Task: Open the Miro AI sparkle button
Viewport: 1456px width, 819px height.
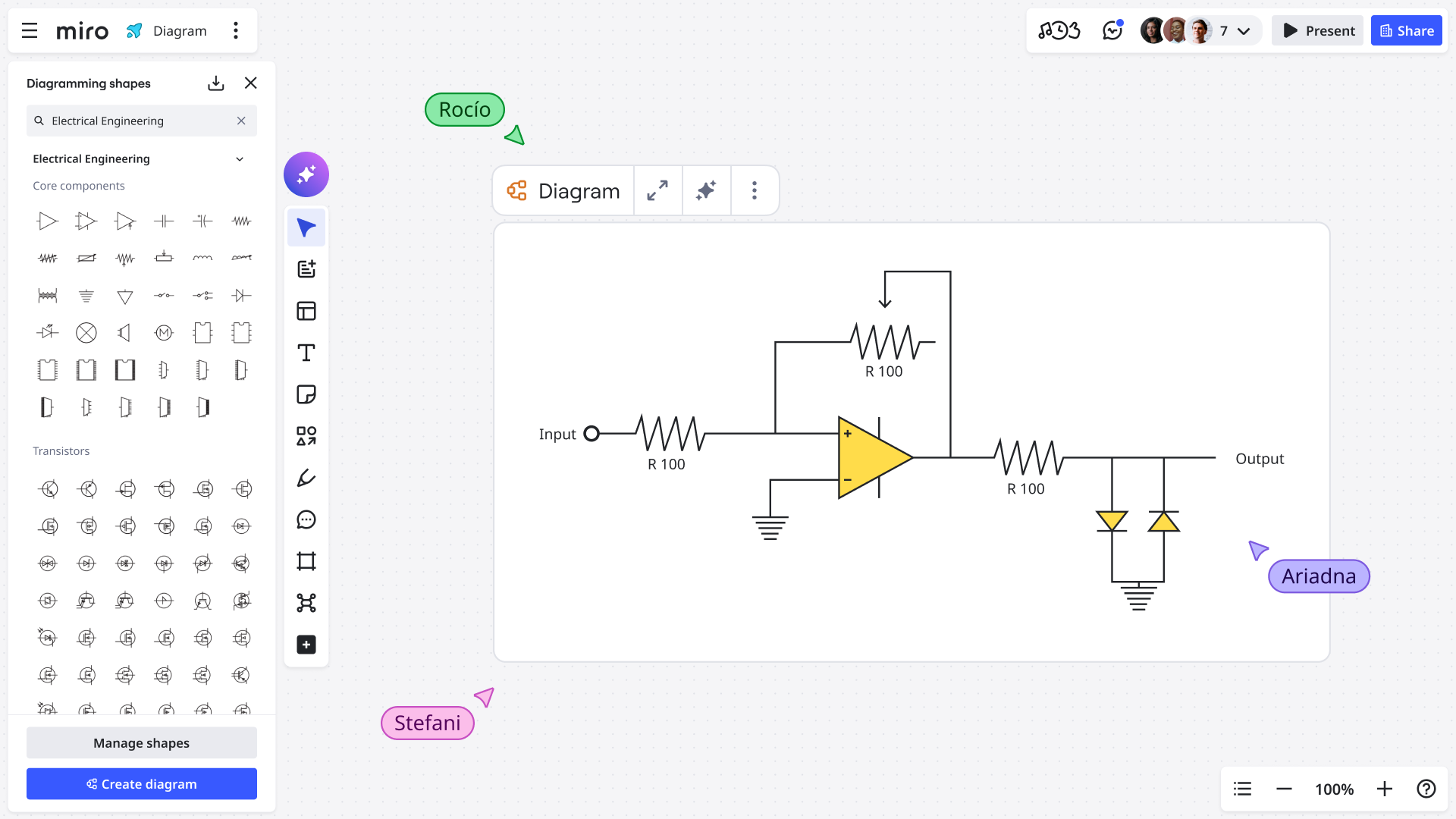Action: coord(306,174)
